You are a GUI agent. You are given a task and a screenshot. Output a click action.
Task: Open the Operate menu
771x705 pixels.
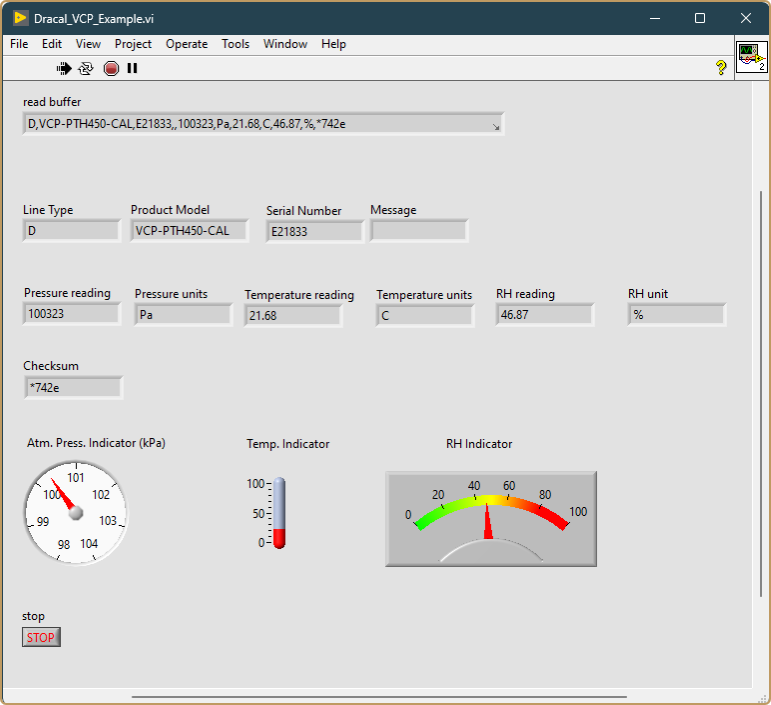click(x=186, y=44)
